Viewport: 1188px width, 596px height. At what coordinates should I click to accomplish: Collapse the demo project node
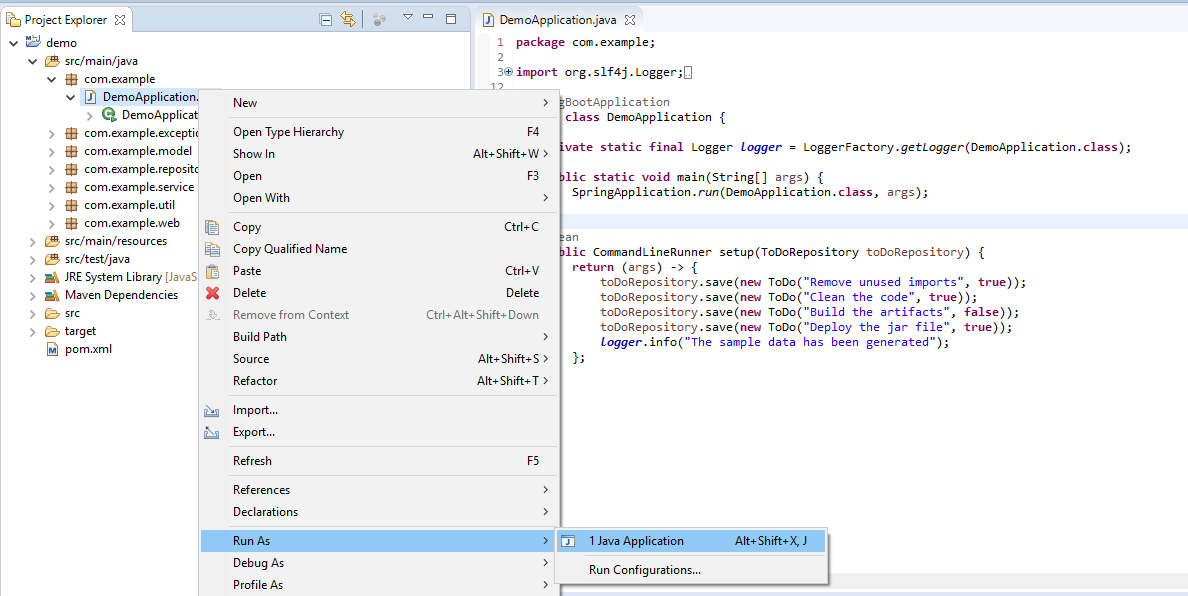(x=14, y=43)
